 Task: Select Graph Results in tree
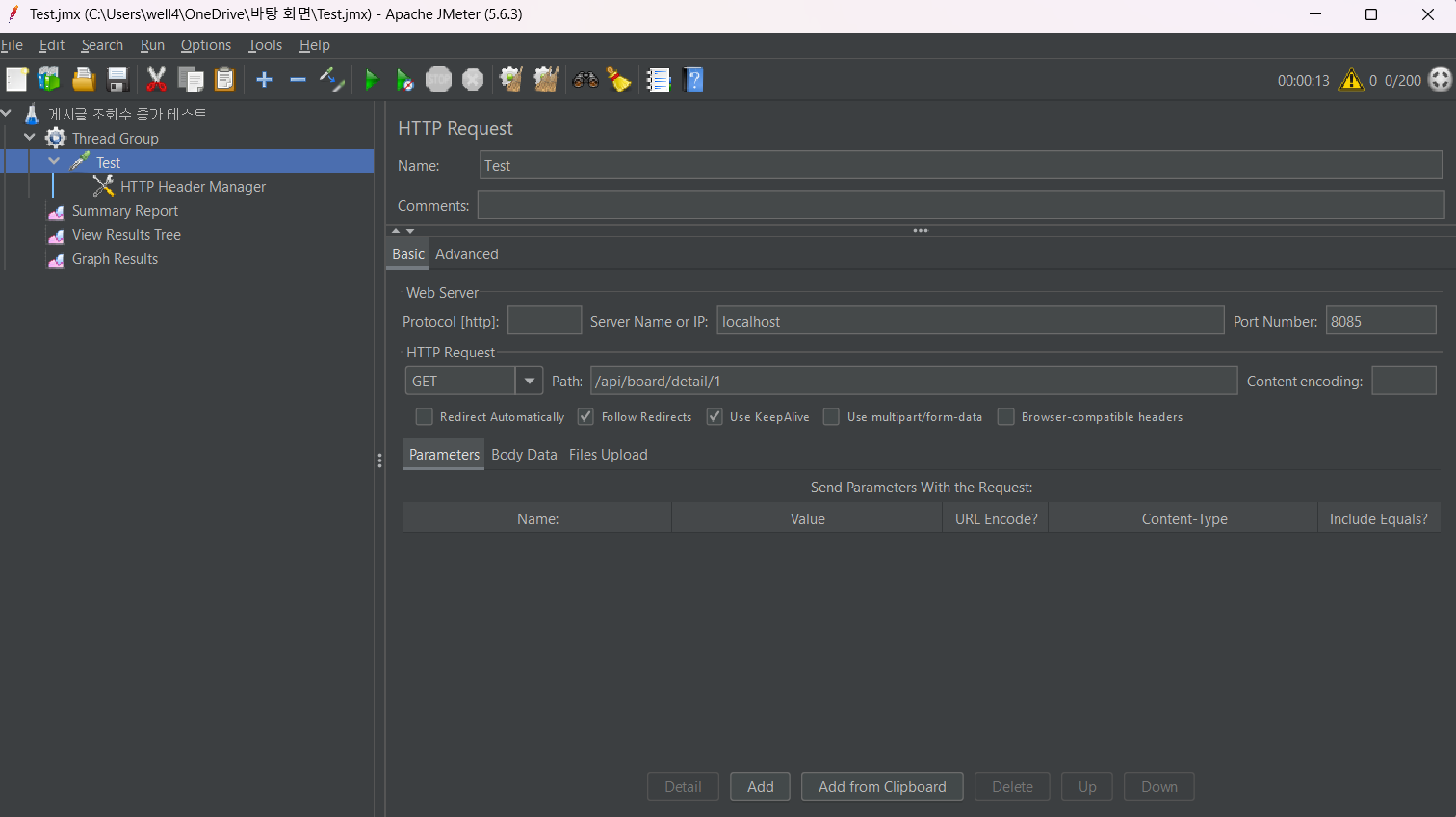[115, 259]
